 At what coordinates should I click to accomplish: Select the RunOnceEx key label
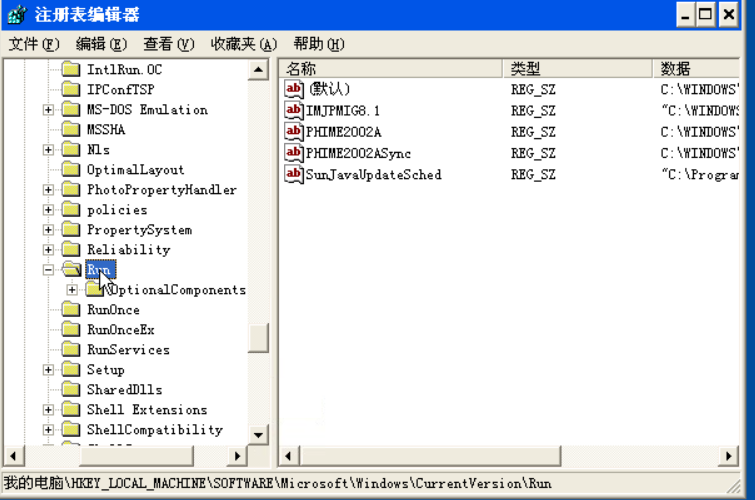pyautogui.click(x=120, y=329)
